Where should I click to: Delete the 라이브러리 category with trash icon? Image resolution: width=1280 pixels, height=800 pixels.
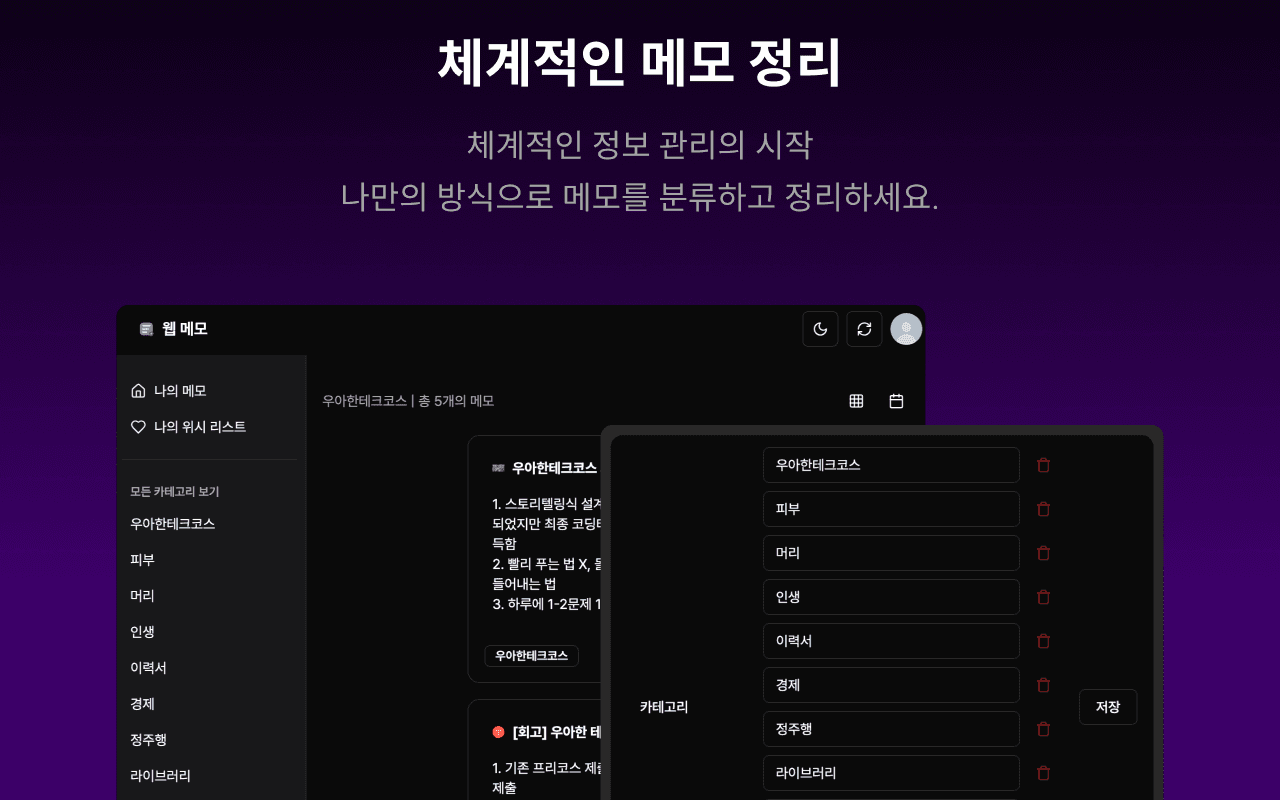coord(1043,773)
